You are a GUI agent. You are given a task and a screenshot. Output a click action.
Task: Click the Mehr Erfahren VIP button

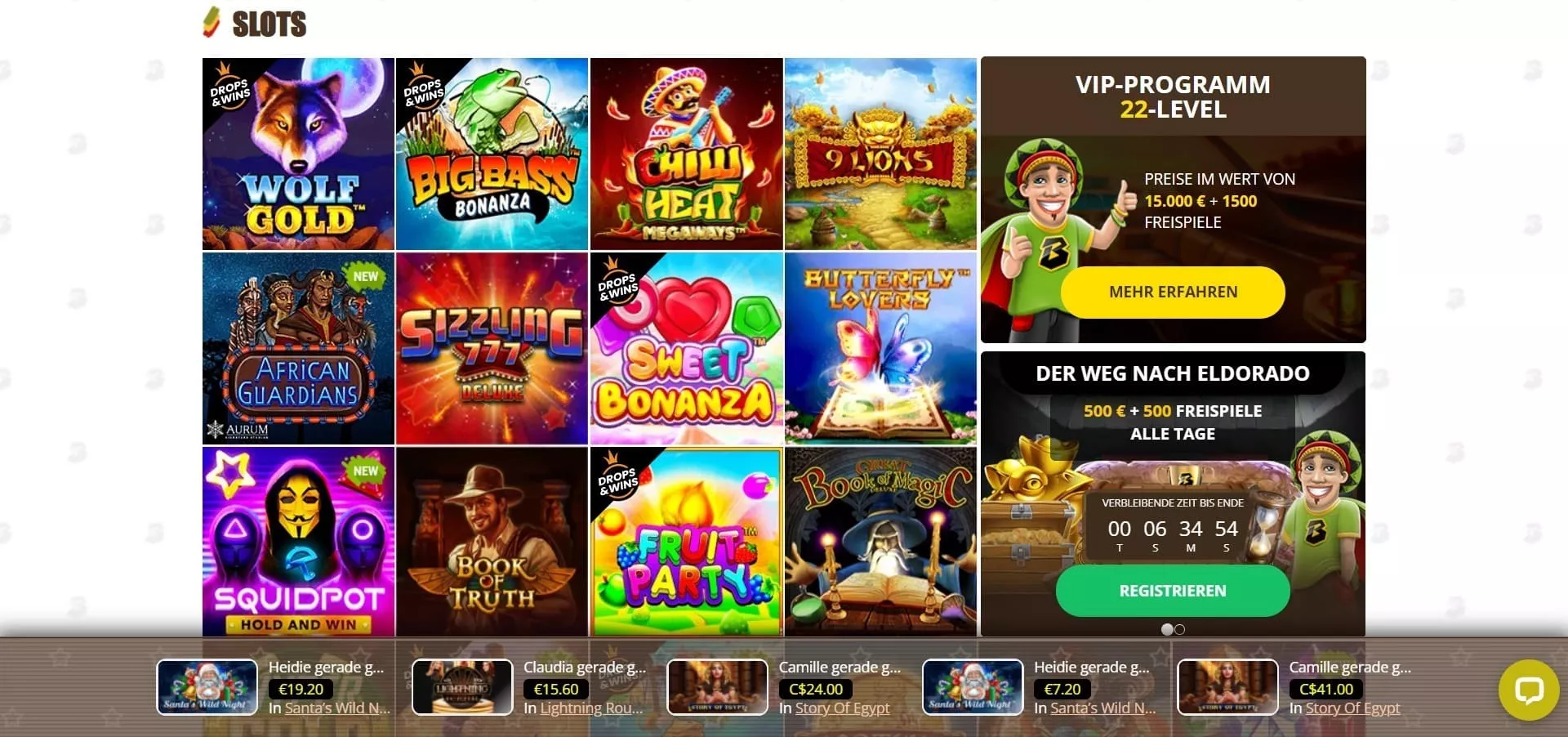[x=1173, y=292]
